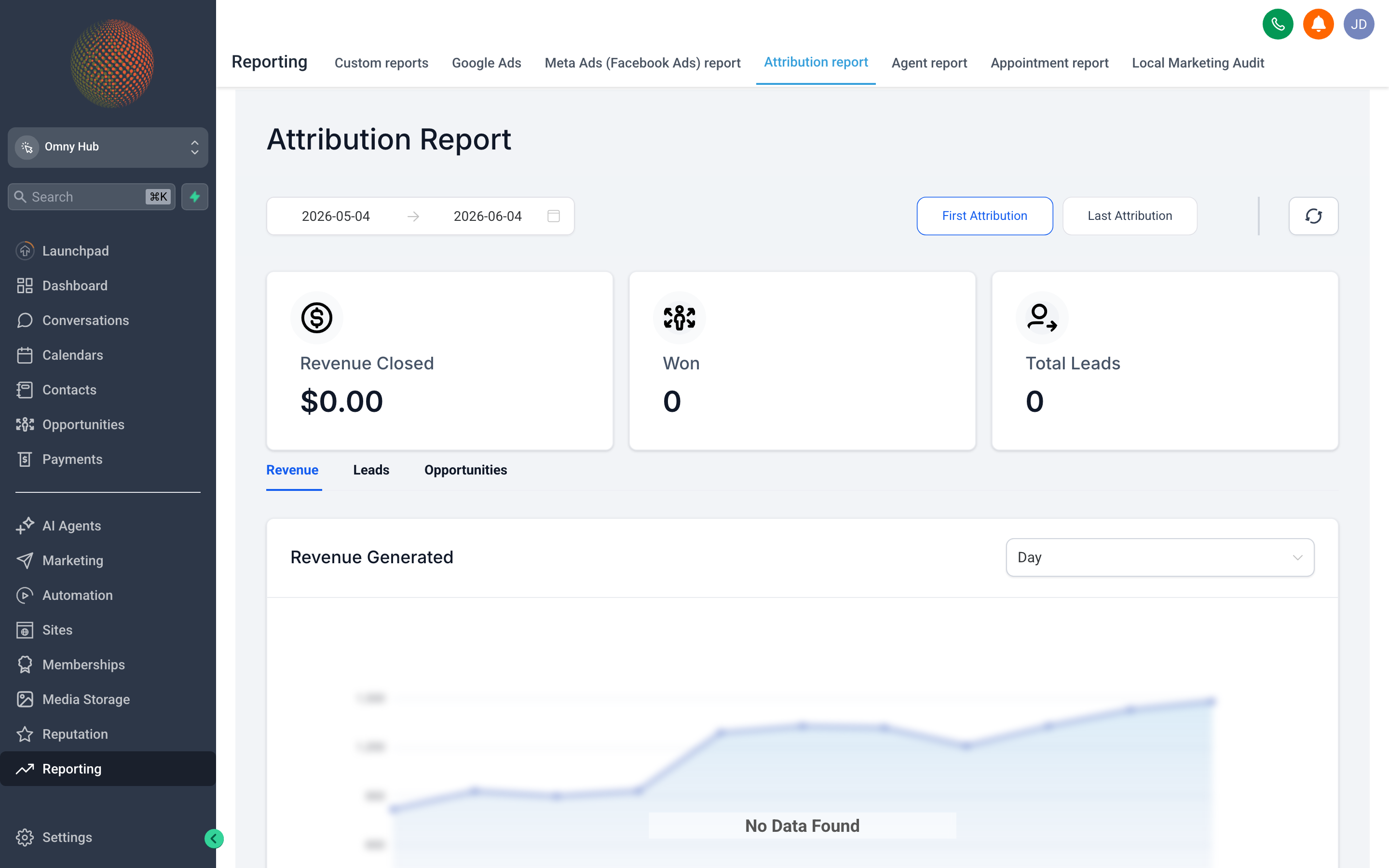The width and height of the screenshot is (1389, 868).
Task: Click the Reputation star icon
Action: coord(25,734)
